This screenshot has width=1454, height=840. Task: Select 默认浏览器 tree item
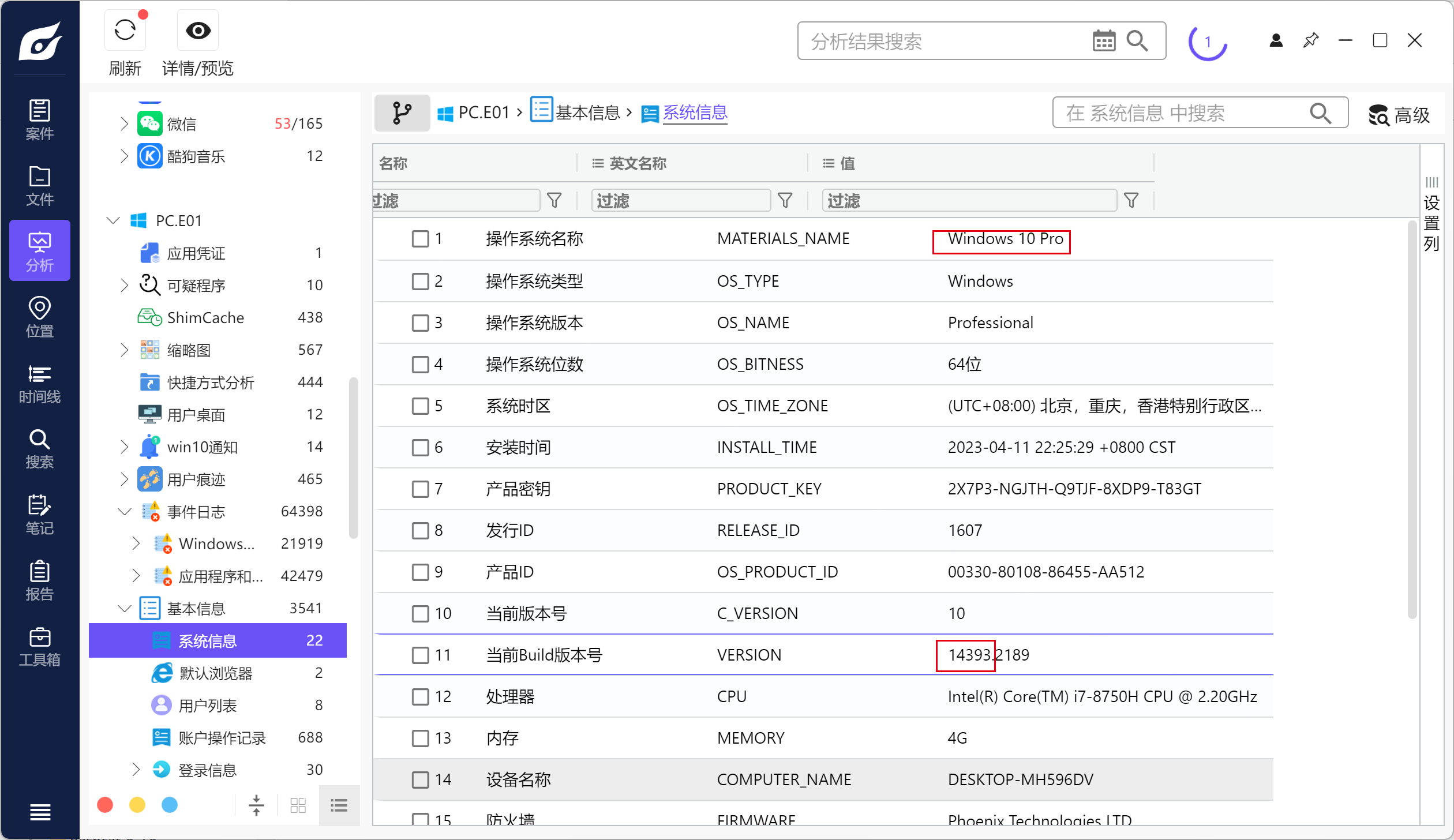coord(218,673)
